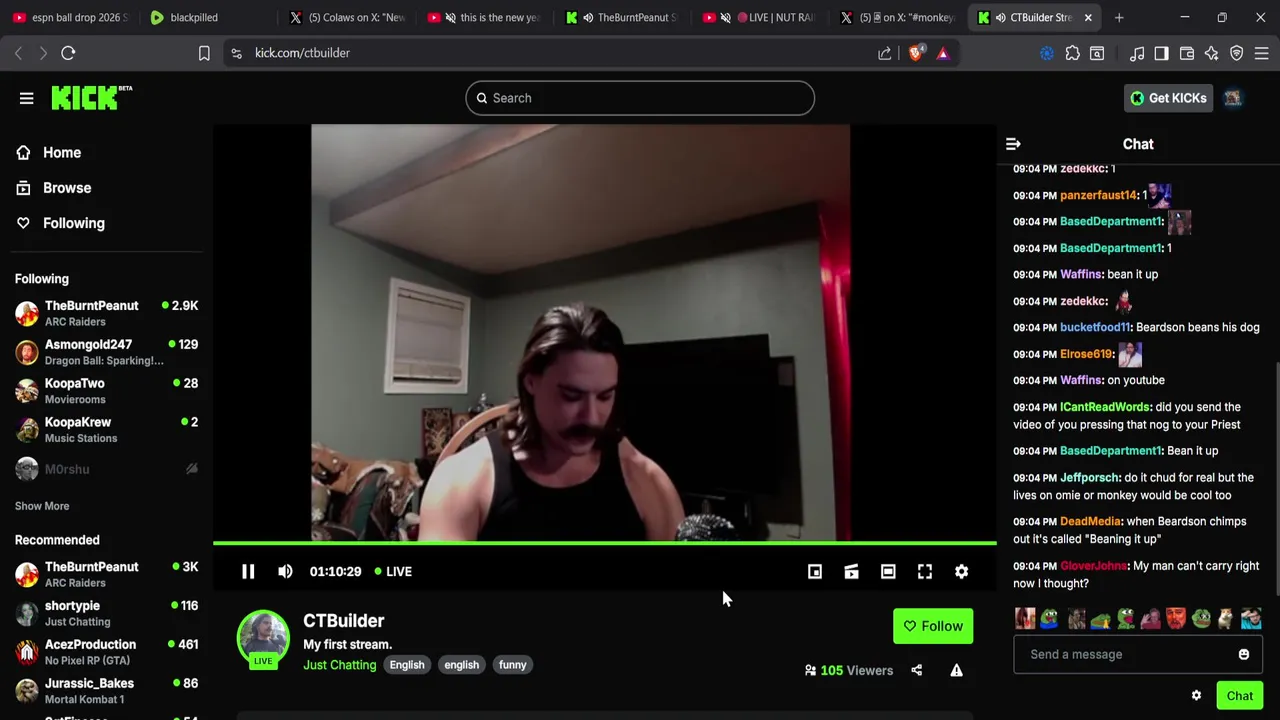Click share page icon in address bar
This screenshot has height=720, width=1280.
(x=885, y=53)
